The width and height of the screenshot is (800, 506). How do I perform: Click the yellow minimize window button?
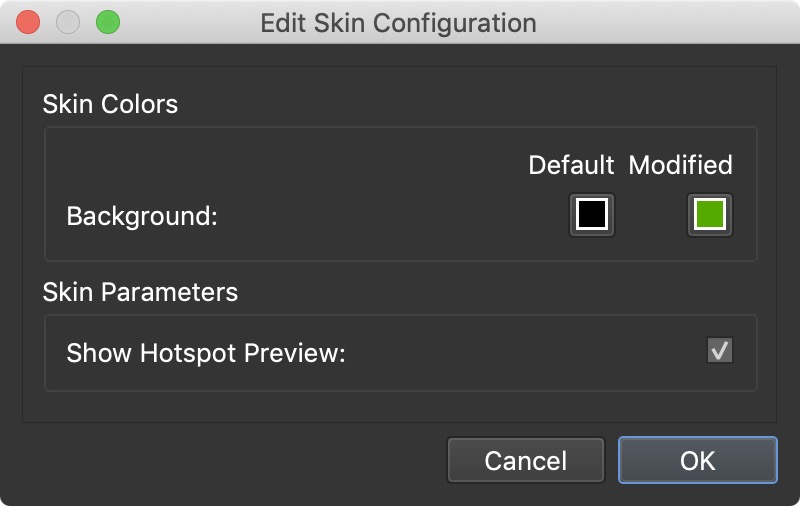(x=68, y=22)
